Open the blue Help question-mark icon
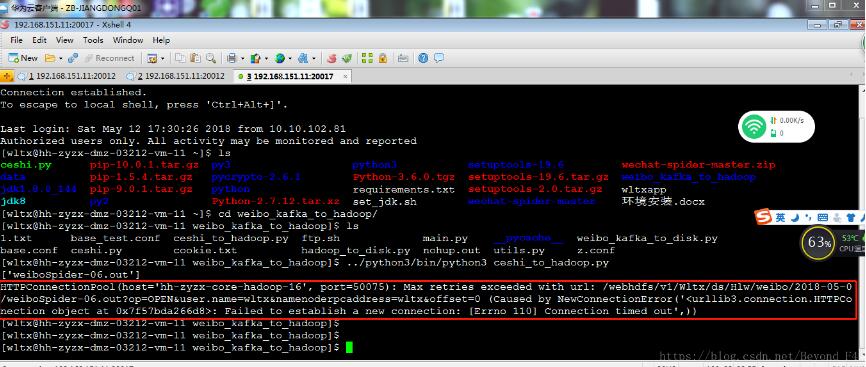This screenshot has width=866, height=367. pos(423,58)
